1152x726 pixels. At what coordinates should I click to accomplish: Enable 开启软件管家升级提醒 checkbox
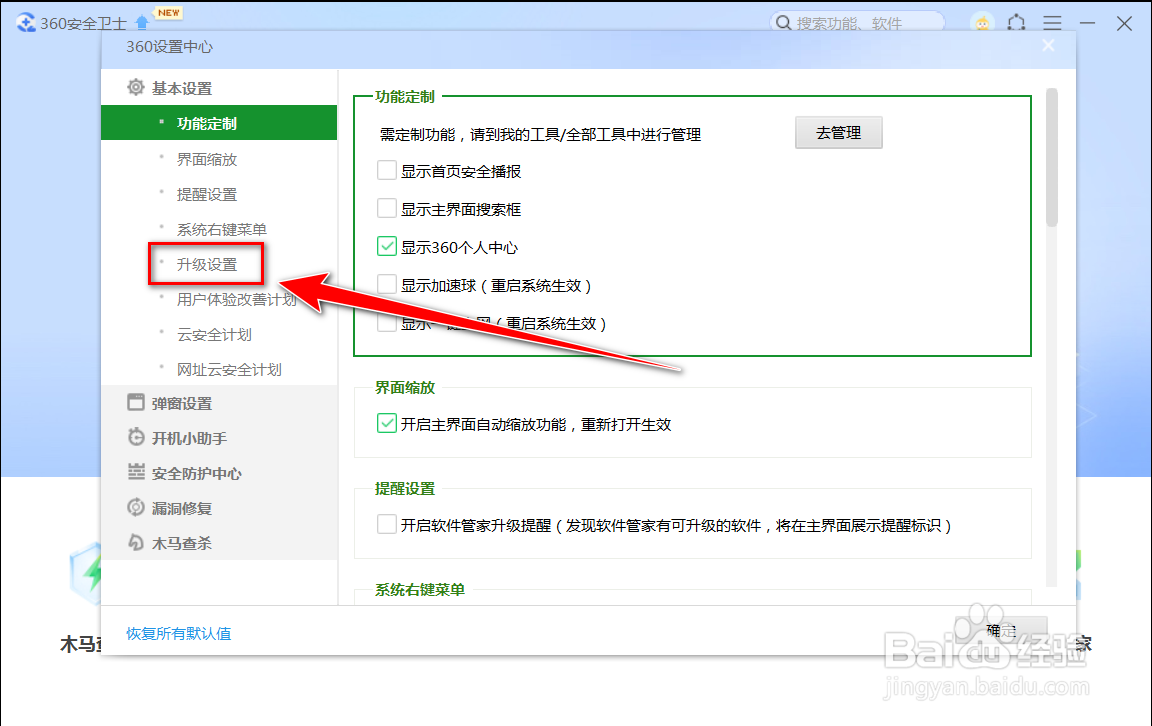[x=386, y=525]
